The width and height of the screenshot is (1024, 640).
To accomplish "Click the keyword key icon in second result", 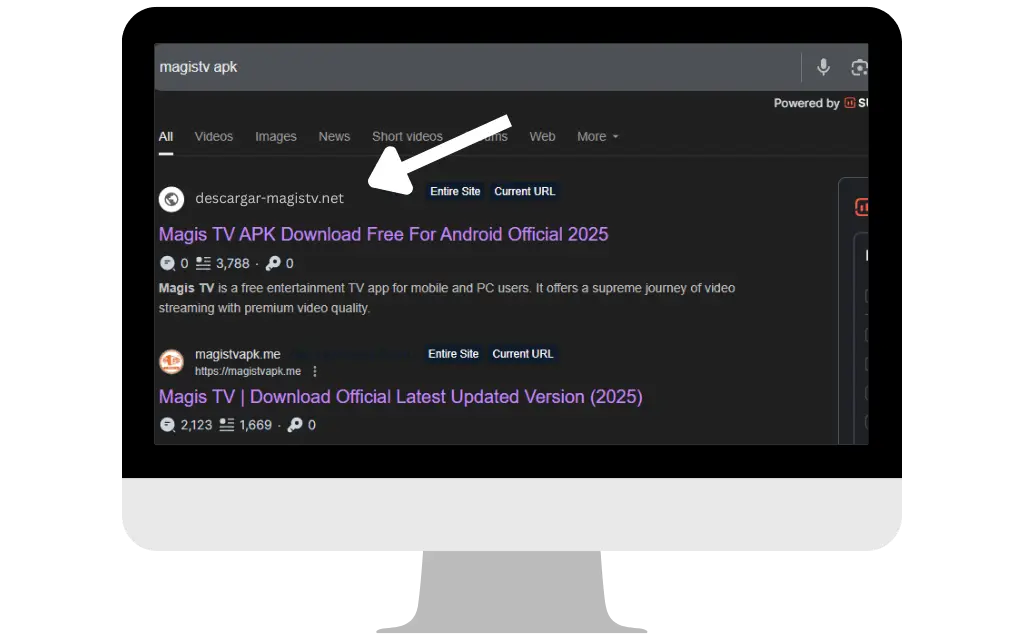I will [x=295, y=424].
